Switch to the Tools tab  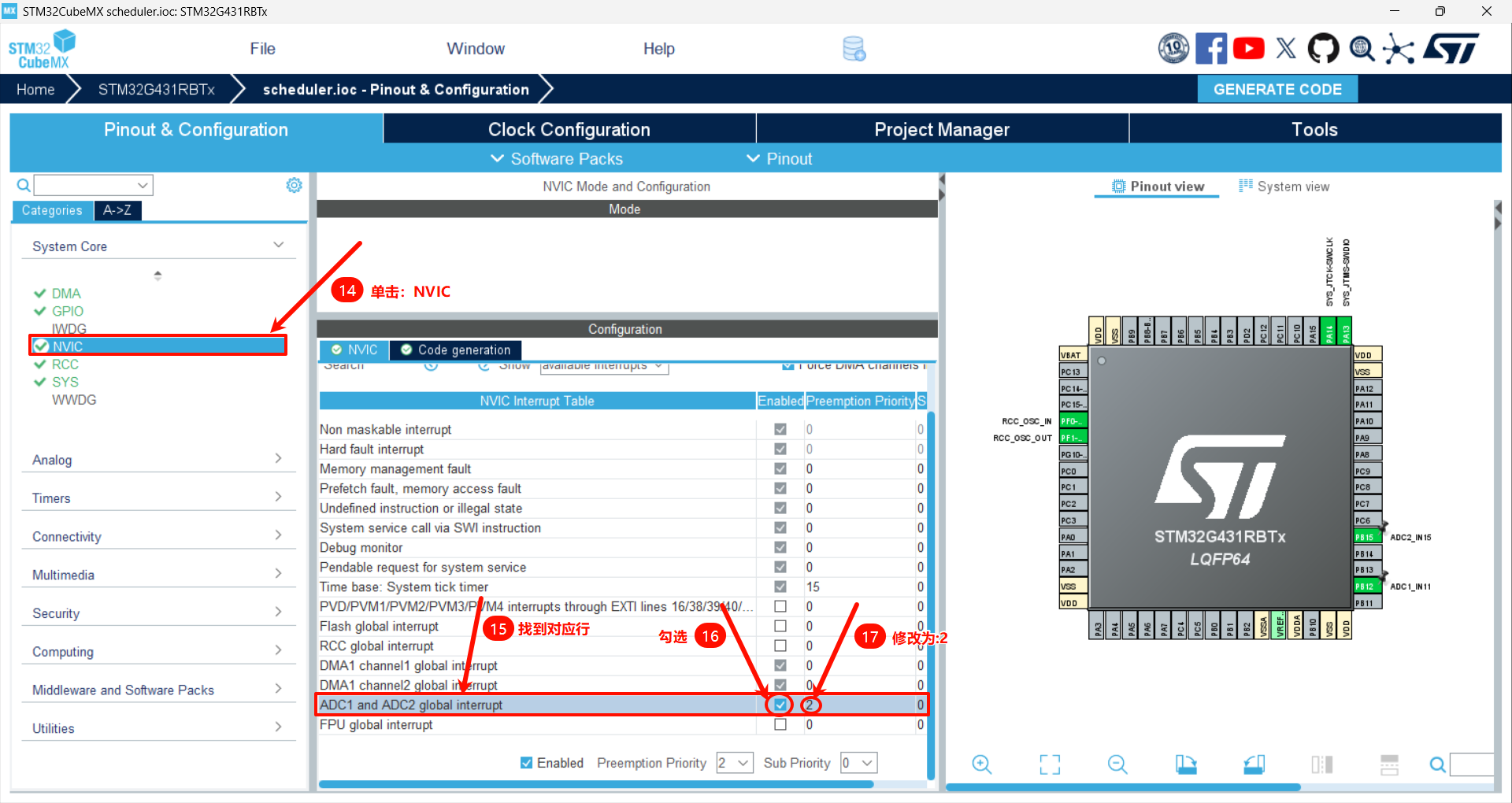pos(1314,129)
